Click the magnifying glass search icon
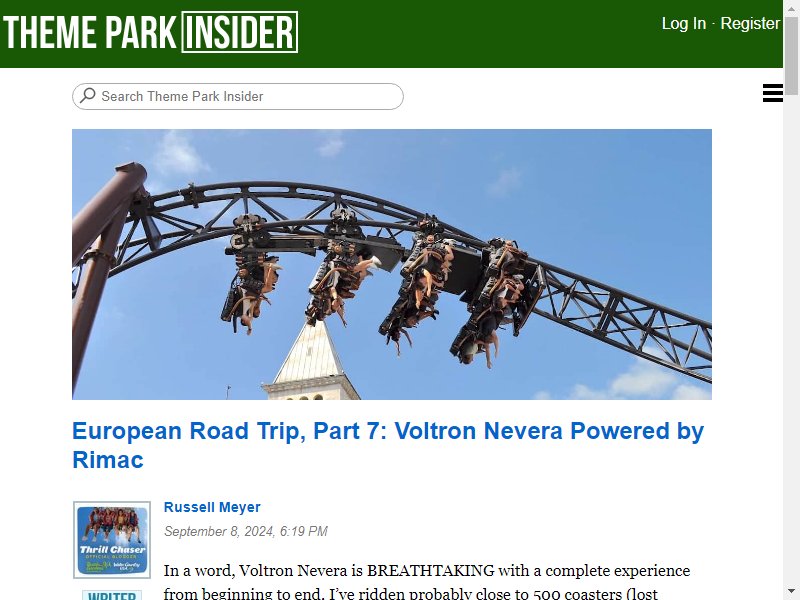The width and height of the screenshot is (800, 600). pos(88,95)
